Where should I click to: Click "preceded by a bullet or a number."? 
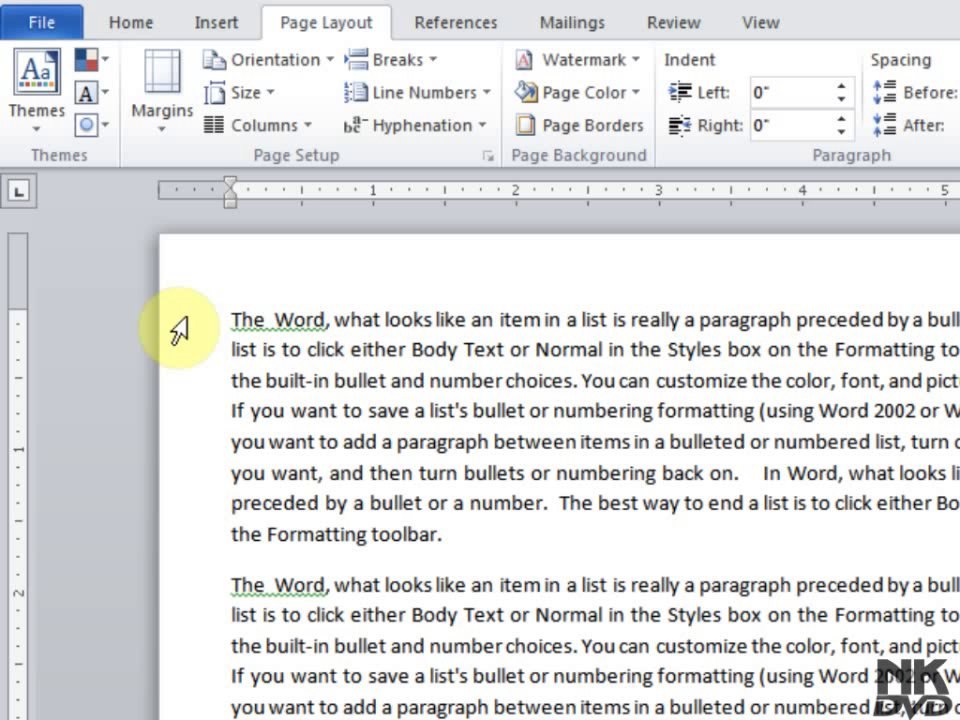click(388, 504)
